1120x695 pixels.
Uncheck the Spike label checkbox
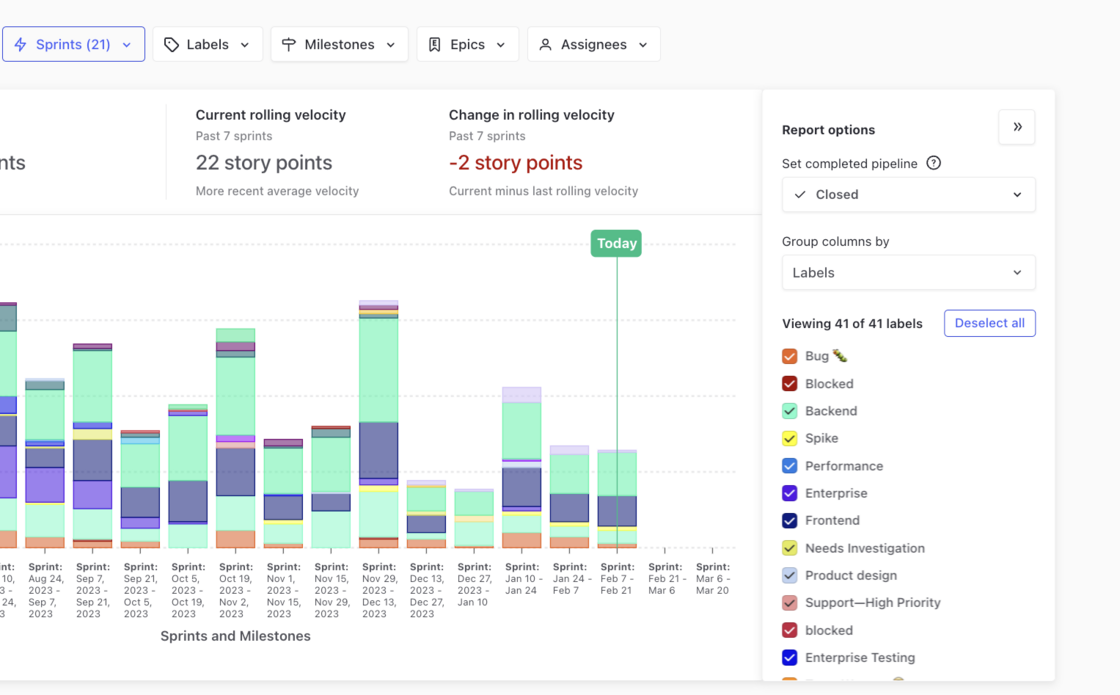tap(789, 439)
